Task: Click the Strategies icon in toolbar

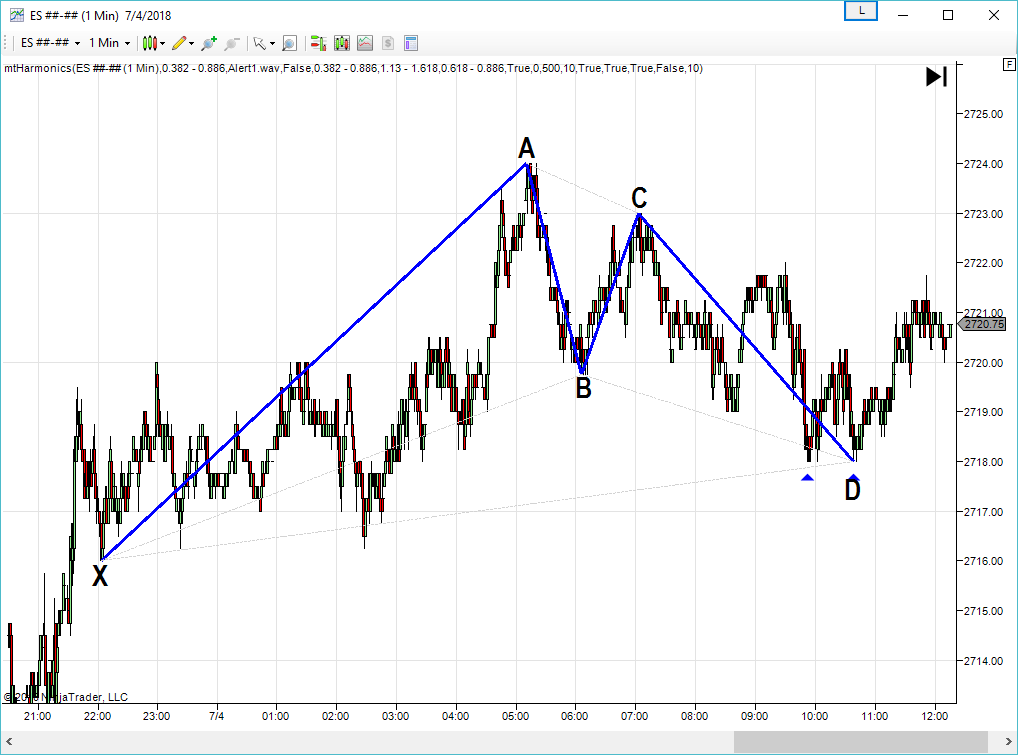Action: pos(387,43)
